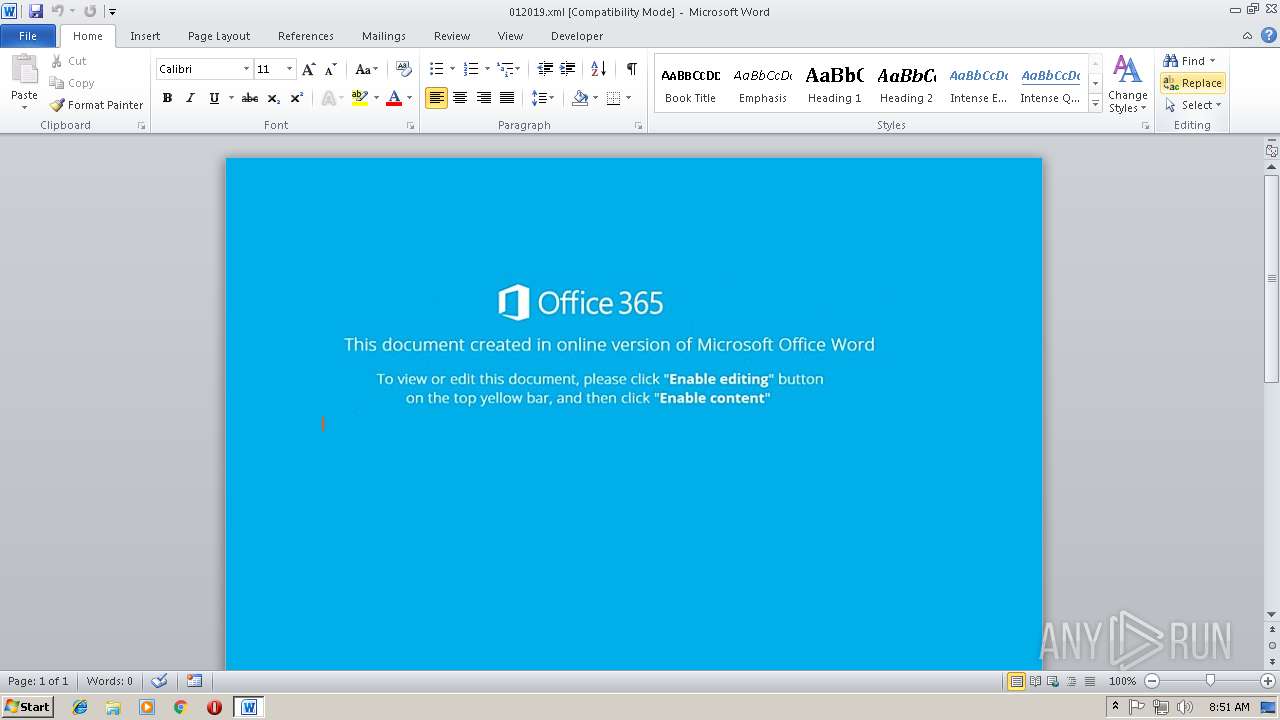Apply the red font color
Screen dimensions: 1280x720
(x=394, y=98)
